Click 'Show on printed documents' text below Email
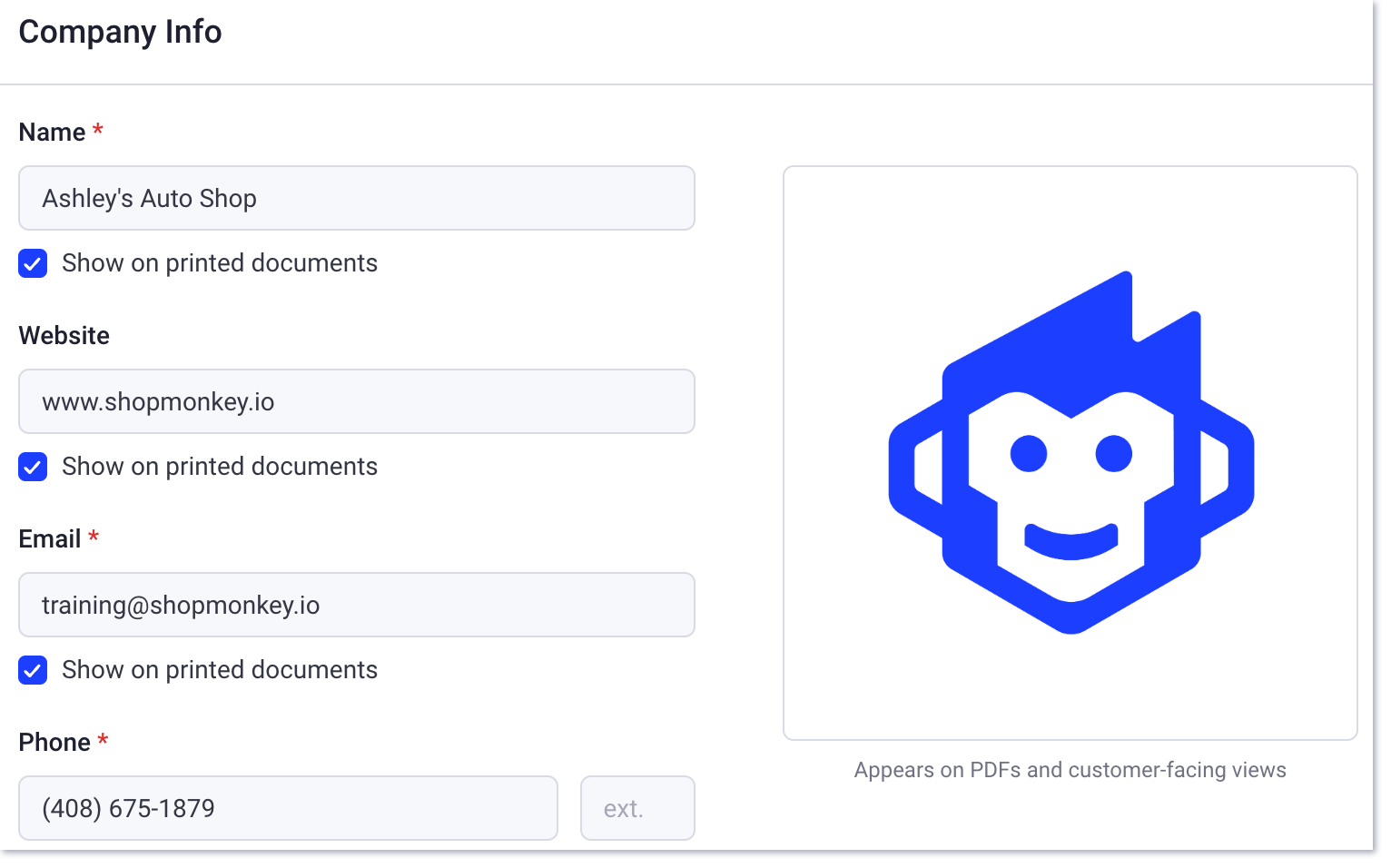The height and width of the screenshot is (868, 1391). coord(220,670)
